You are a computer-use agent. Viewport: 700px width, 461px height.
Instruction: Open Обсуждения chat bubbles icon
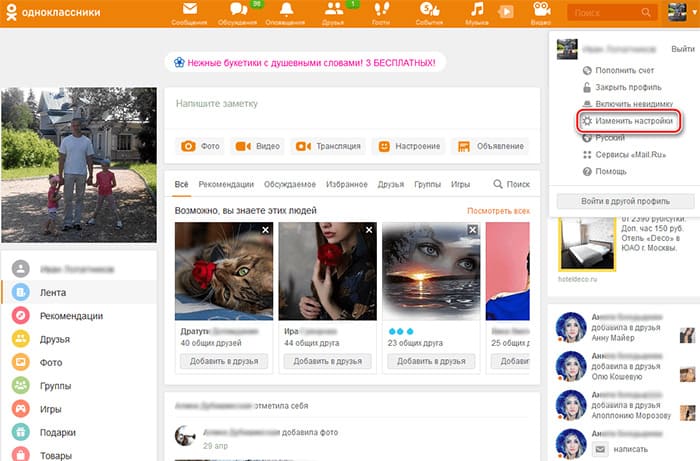pos(238,9)
